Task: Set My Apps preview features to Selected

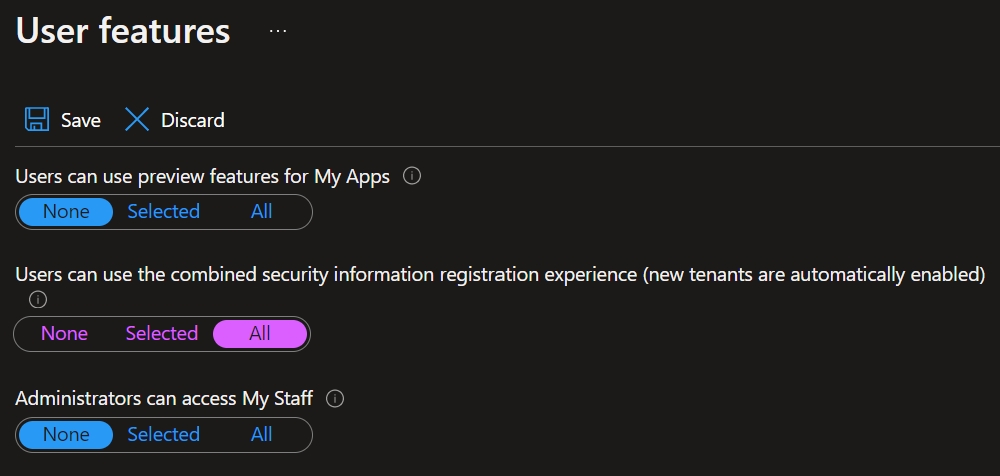Action: point(164,212)
